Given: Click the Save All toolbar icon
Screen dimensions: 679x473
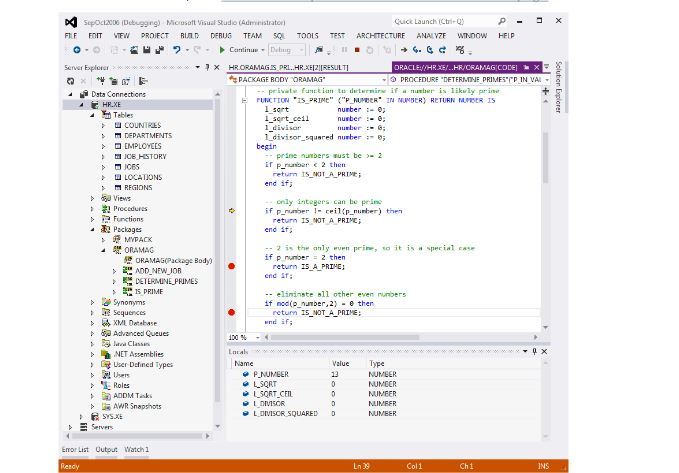Looking at the screenshot, I should point(158,50).
